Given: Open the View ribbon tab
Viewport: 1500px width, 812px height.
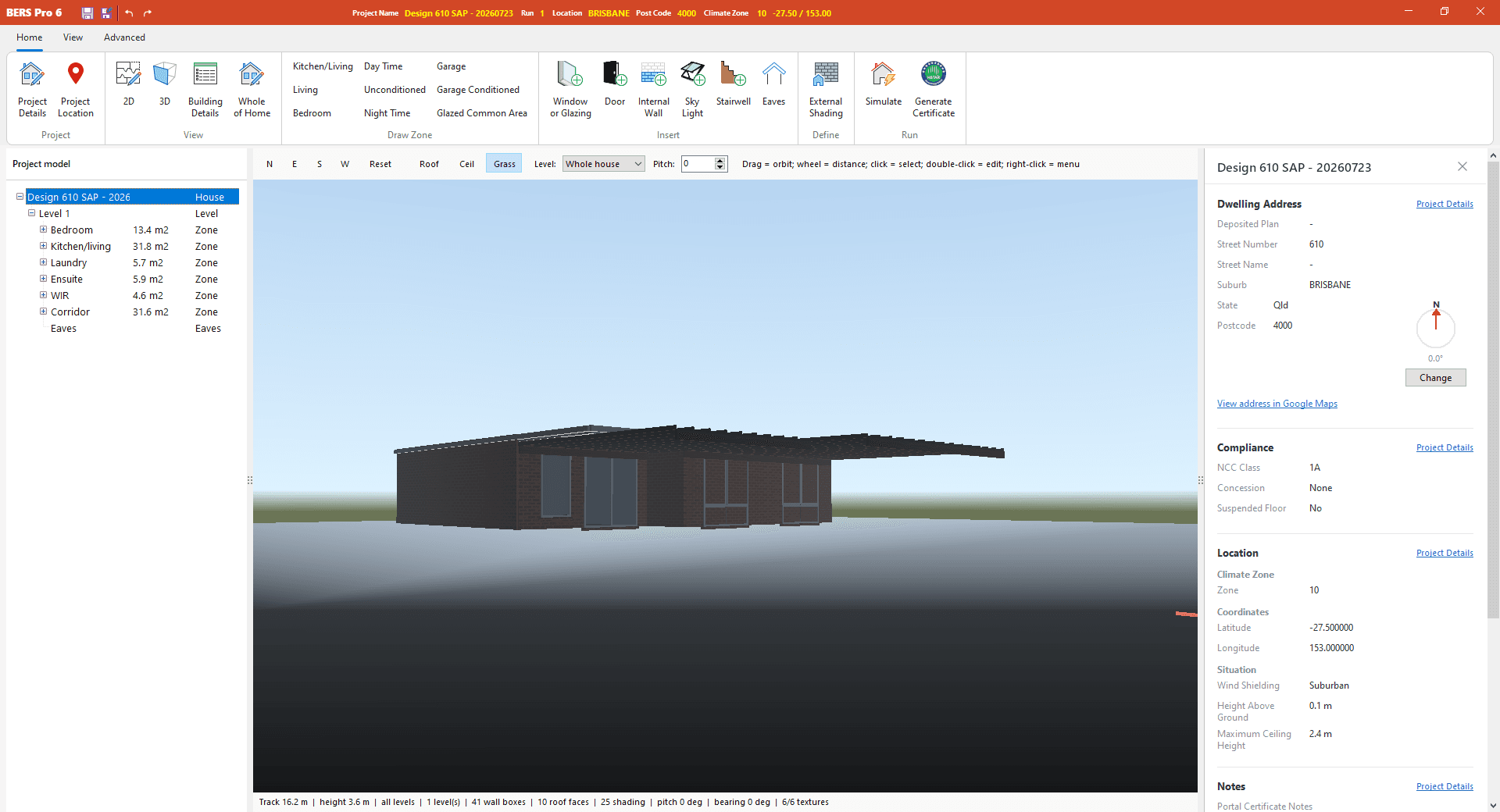Looking at the screenshot, I should point(73,37).
